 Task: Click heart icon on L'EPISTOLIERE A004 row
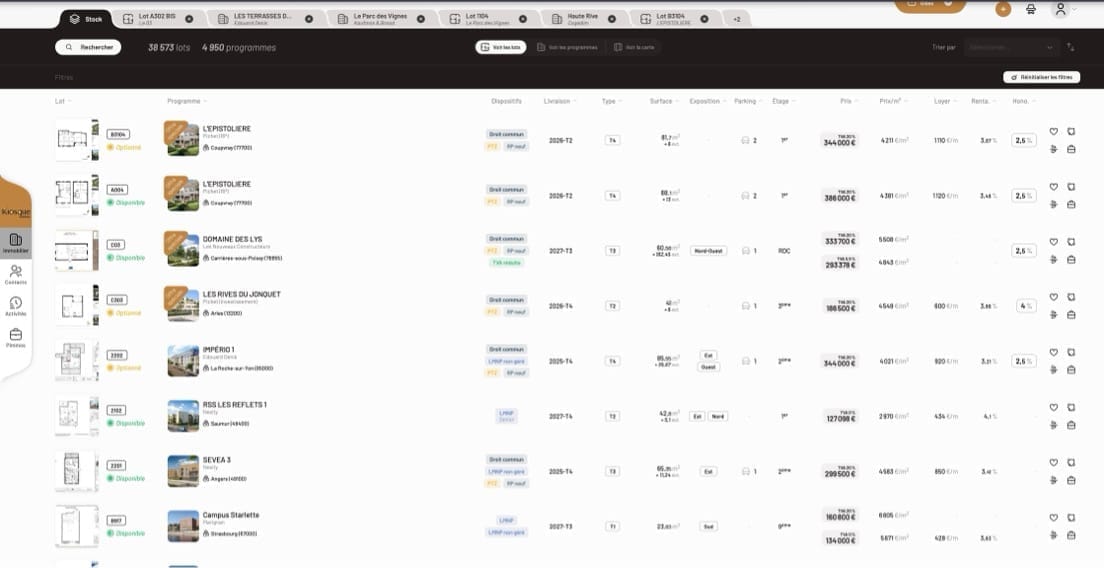1053,187
